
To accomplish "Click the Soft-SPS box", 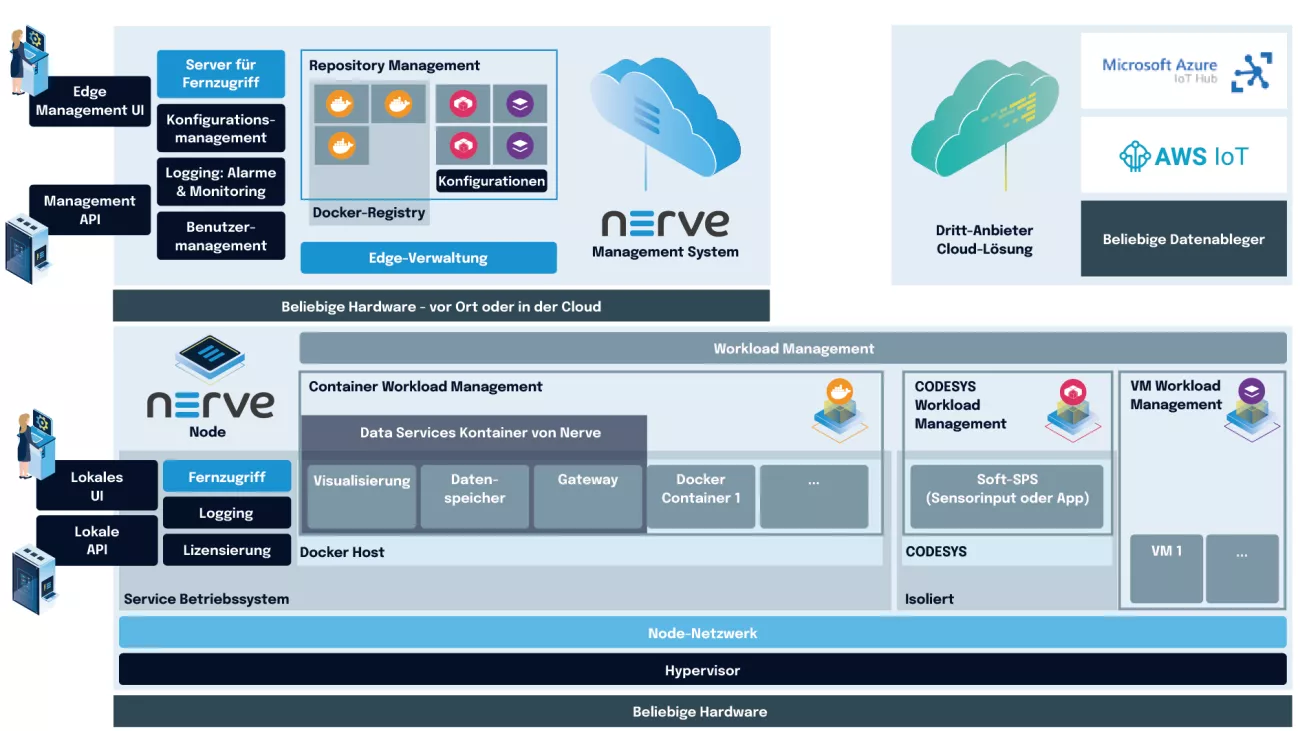I will (1006, 496).
